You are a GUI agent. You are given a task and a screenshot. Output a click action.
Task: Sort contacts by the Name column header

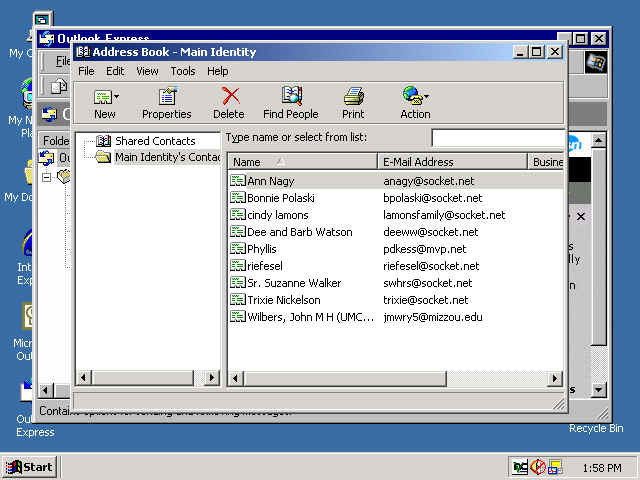(x=302, y=162)
